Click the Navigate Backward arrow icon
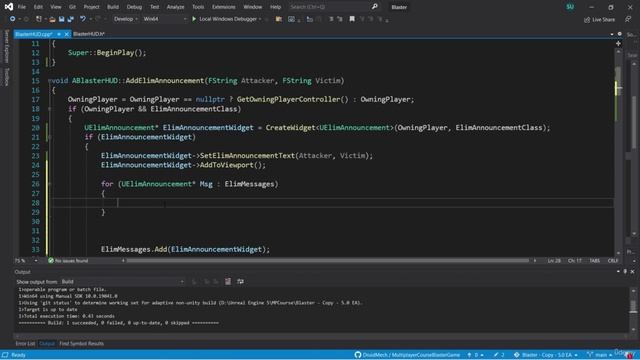640x360 pixels. pos(13,19)
